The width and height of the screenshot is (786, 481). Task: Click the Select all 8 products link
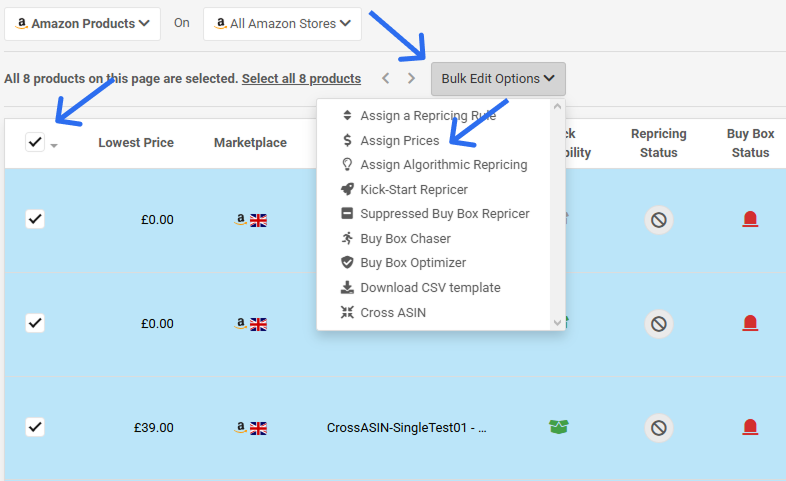point(301,79)
